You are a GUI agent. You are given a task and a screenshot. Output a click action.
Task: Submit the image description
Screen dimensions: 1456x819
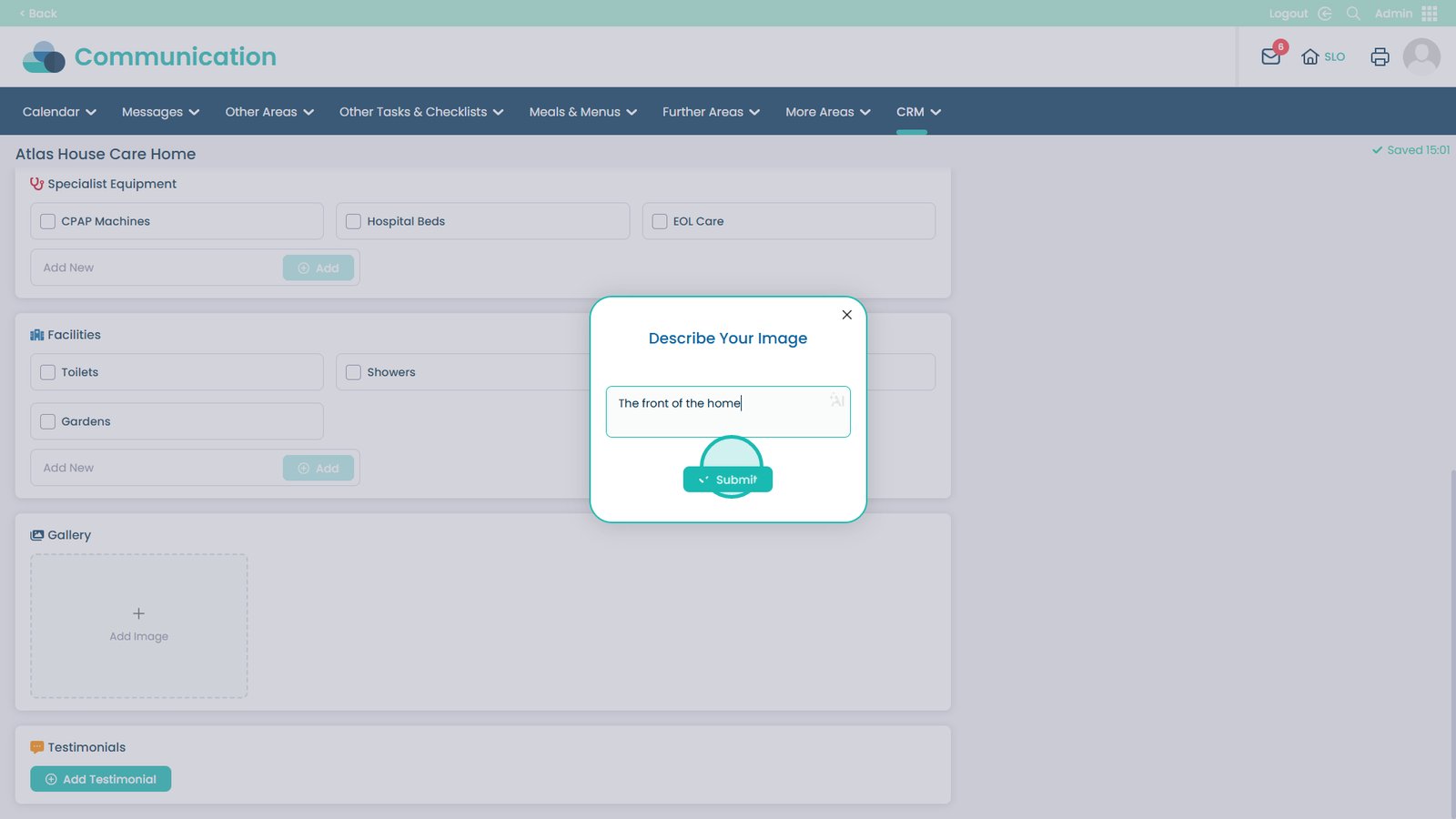point(728,480)
